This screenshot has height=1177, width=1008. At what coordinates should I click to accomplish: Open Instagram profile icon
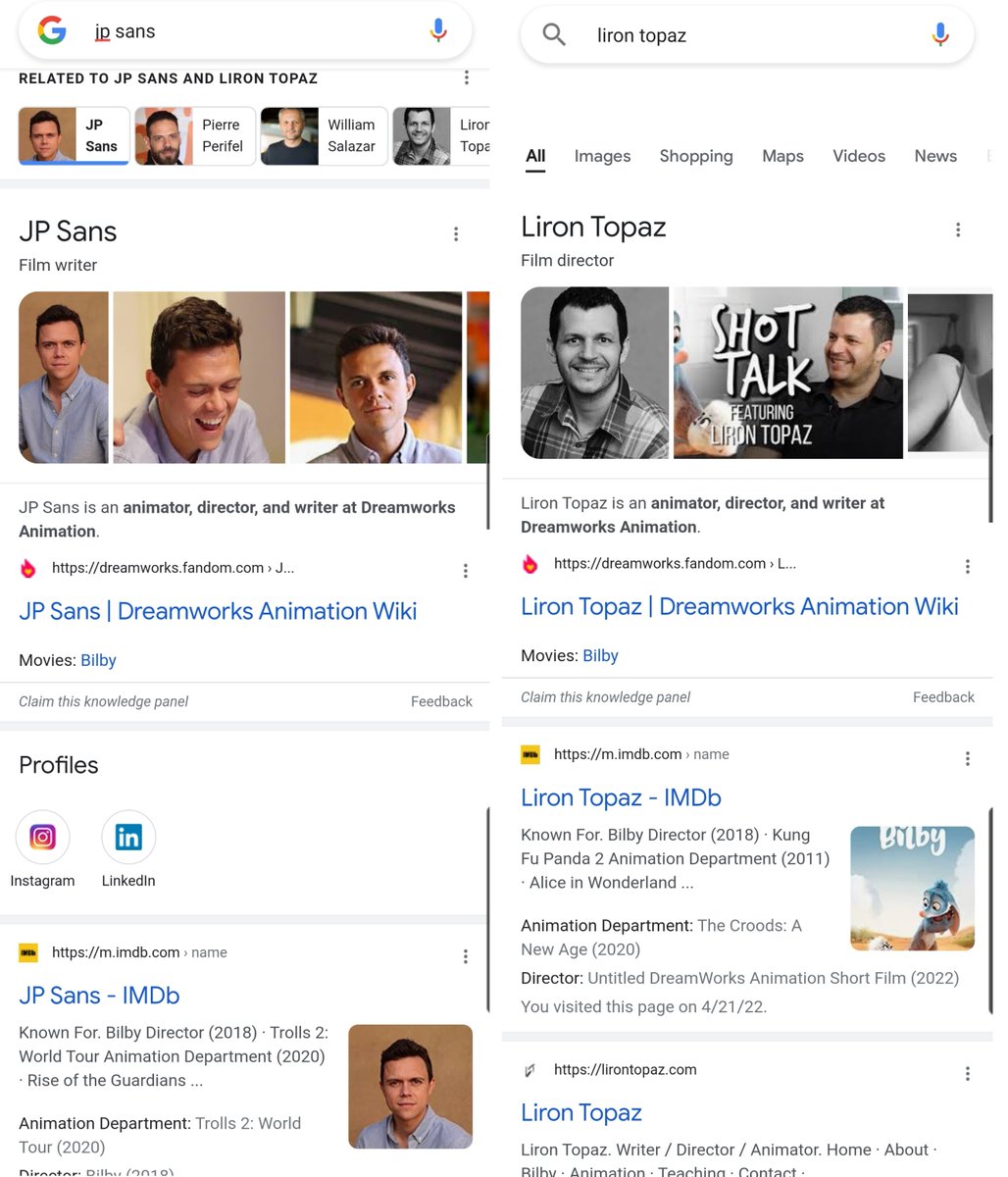(42, 837)
